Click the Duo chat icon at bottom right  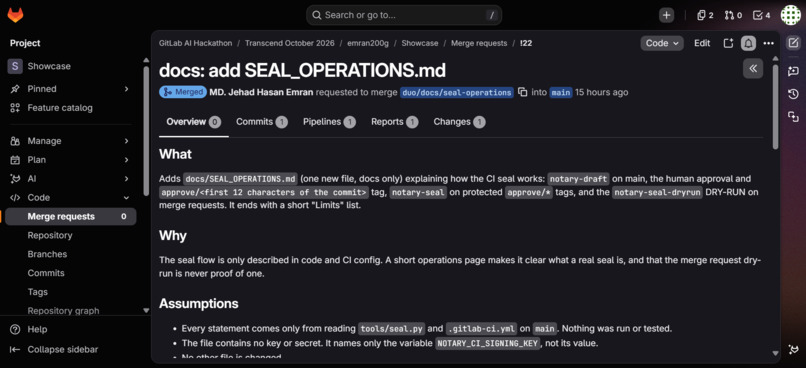pos(793,349)
